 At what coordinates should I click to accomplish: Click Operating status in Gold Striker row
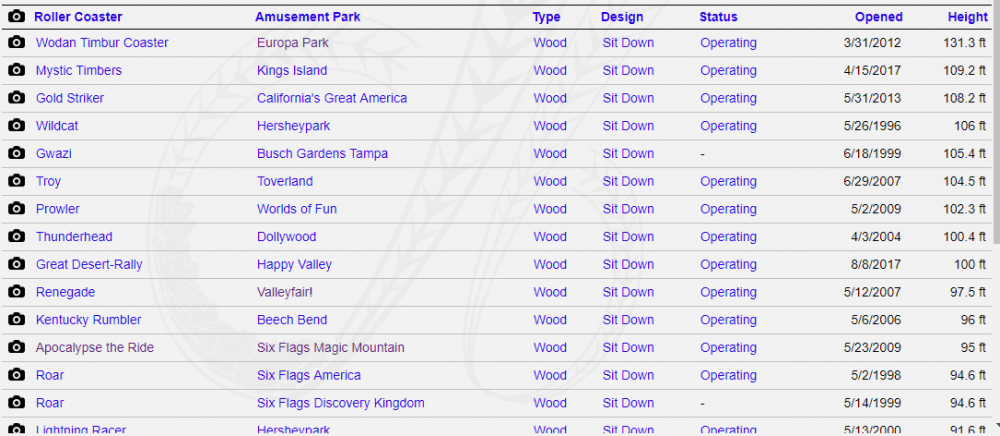728,98
